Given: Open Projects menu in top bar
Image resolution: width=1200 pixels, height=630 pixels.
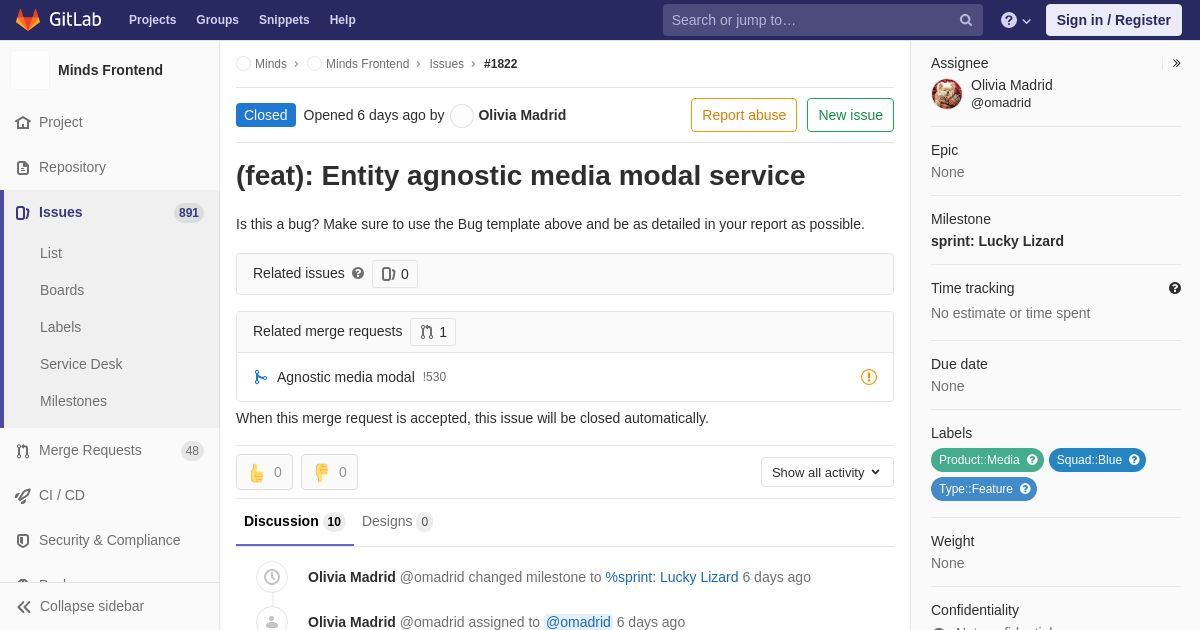Looking at the screenshot, I should (152, 20).
